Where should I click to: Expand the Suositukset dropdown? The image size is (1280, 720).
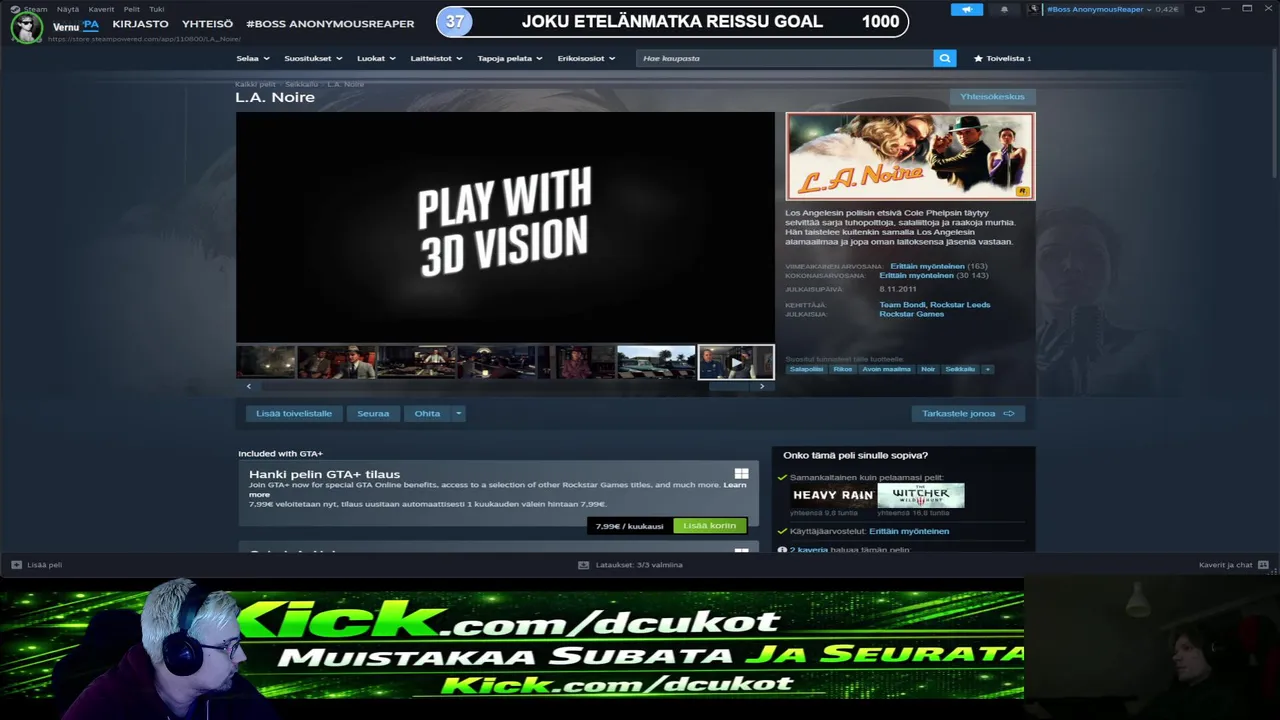click(312, 58)
